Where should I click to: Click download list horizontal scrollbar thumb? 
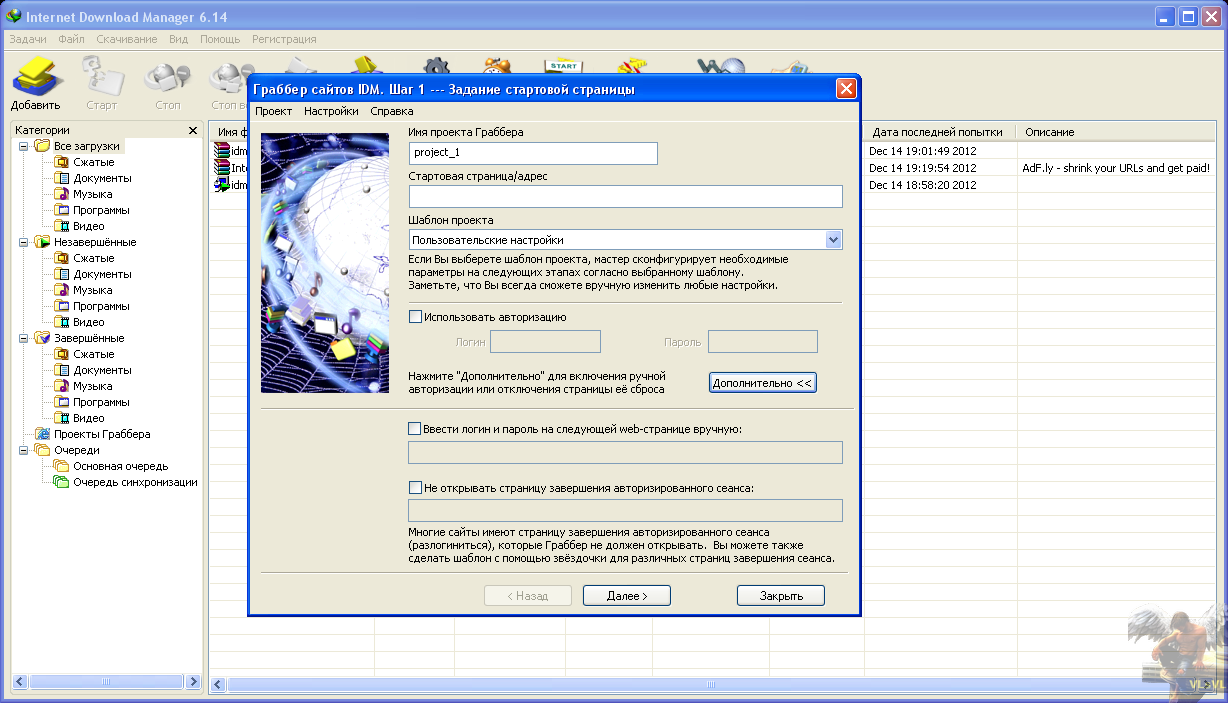(x=711, y=685)
